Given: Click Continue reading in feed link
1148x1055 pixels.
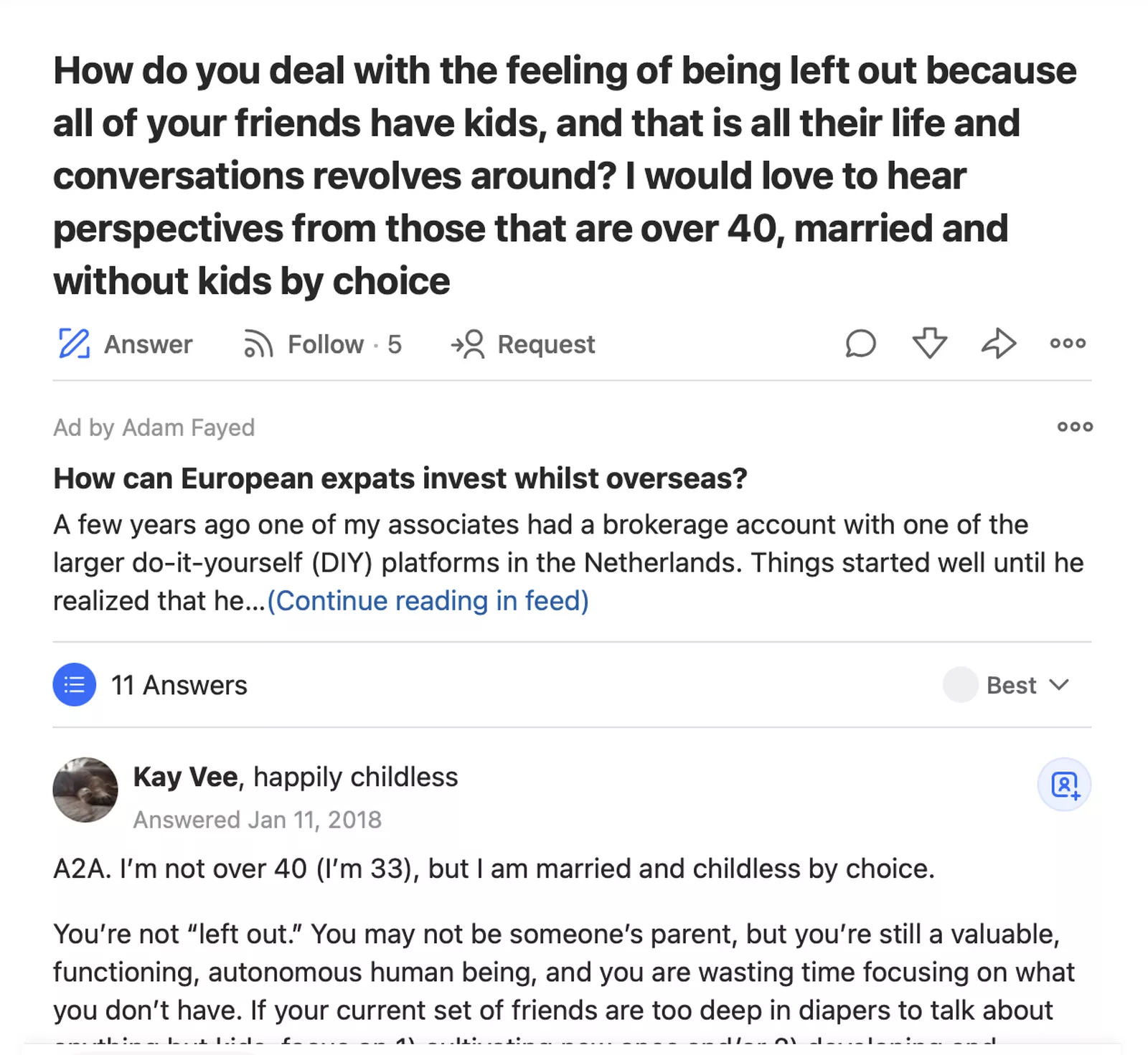Looking at the screenshot, I should click(428, 601).
